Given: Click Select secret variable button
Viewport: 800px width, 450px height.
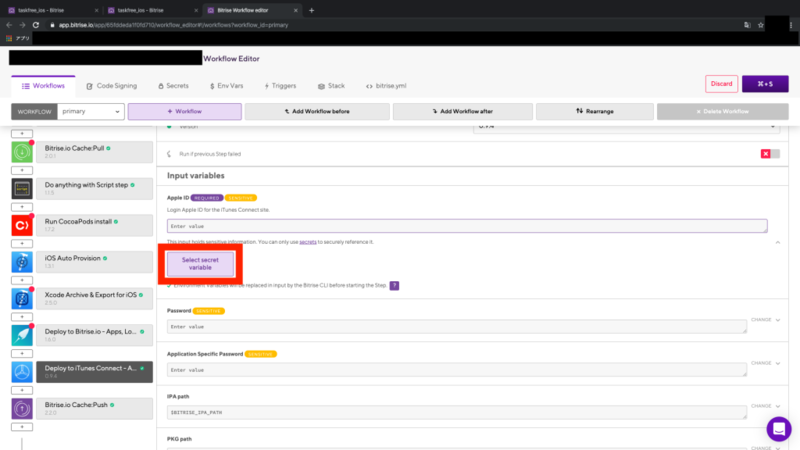Looking at the screenshot, I should click(x=200, y=264).
